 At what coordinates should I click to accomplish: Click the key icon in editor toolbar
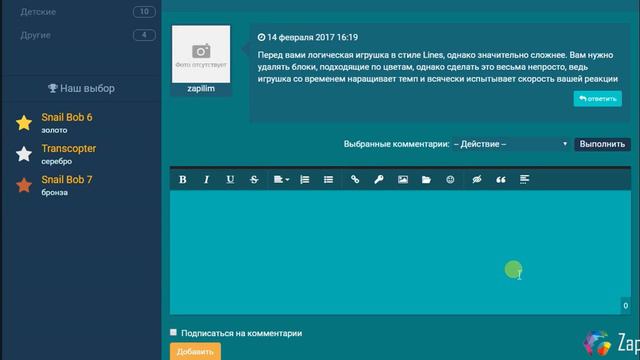(379, 180)
